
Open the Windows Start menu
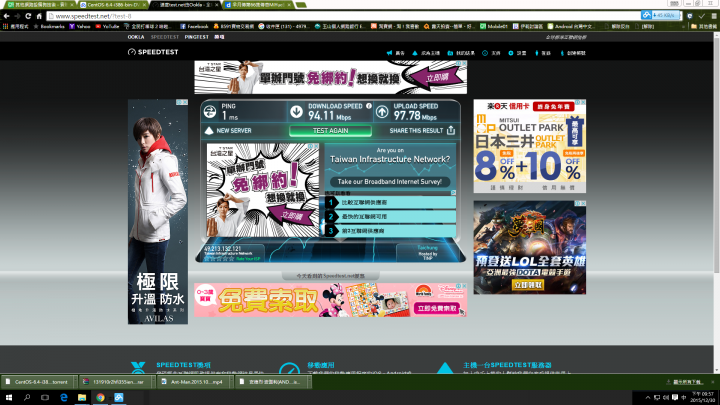click(x=8, y=398)
